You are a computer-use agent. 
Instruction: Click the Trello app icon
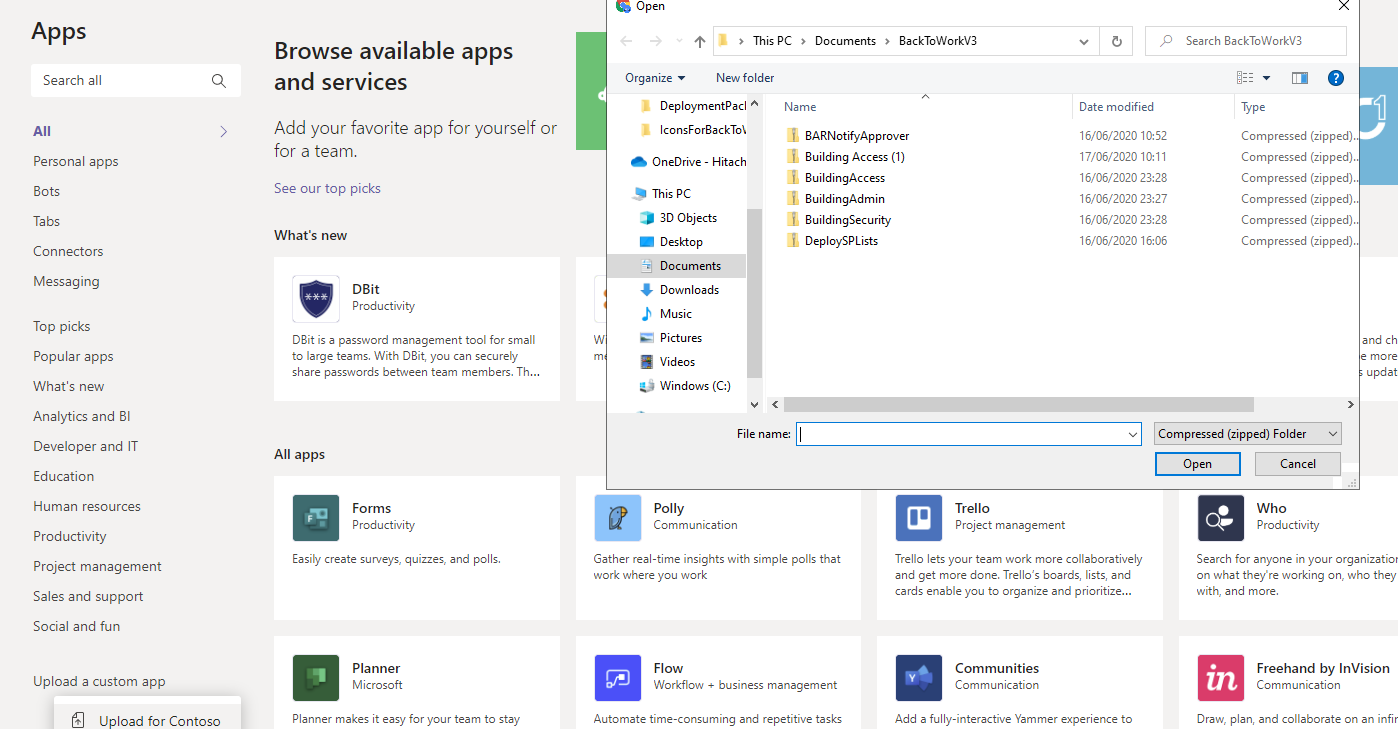tap(919, 518)
